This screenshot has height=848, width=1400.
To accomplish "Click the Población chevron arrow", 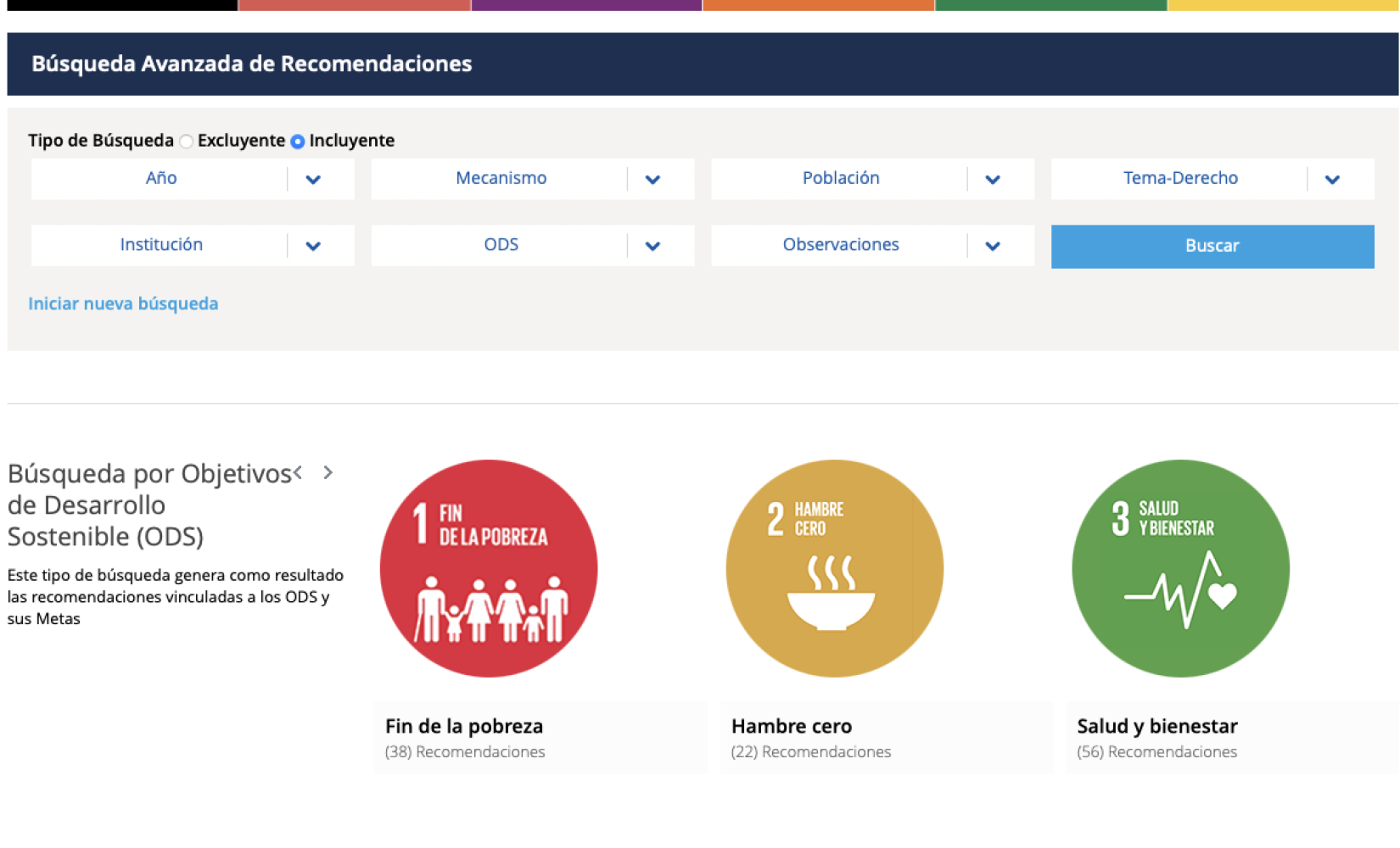I will coord(993,180).
